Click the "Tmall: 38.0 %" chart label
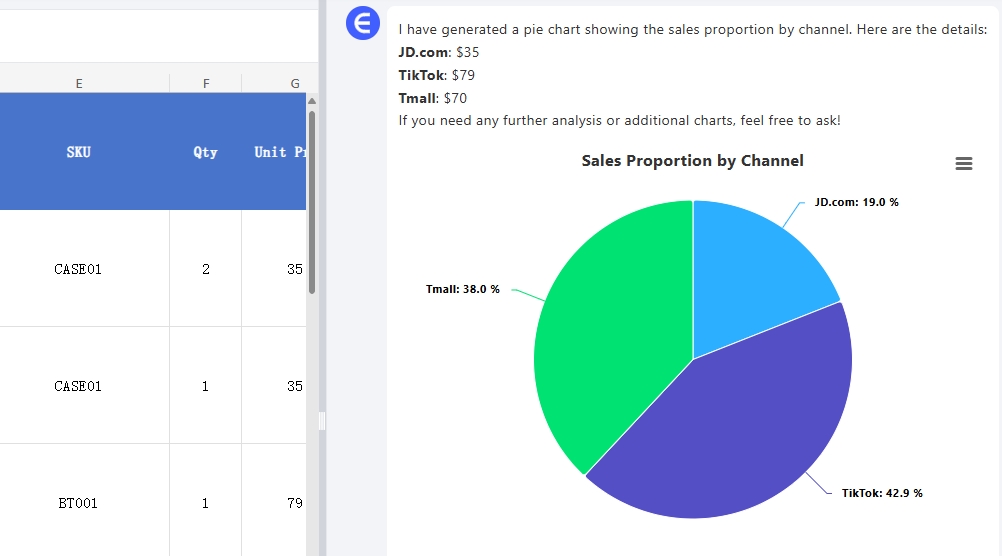Viewport: 1002px width, 556px height. 462,290
